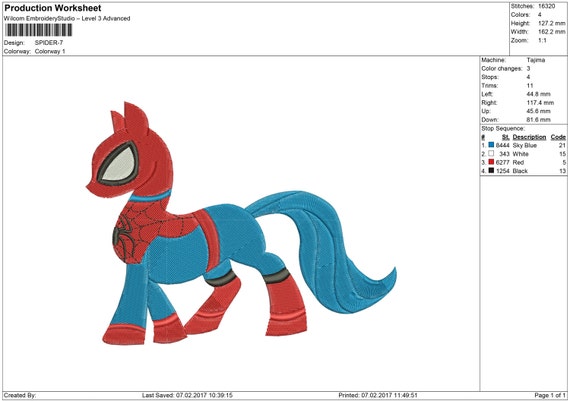Click the Black color swatch
Image resolution: width=570 pixels, height=401 pixels.
click(491, 171)
